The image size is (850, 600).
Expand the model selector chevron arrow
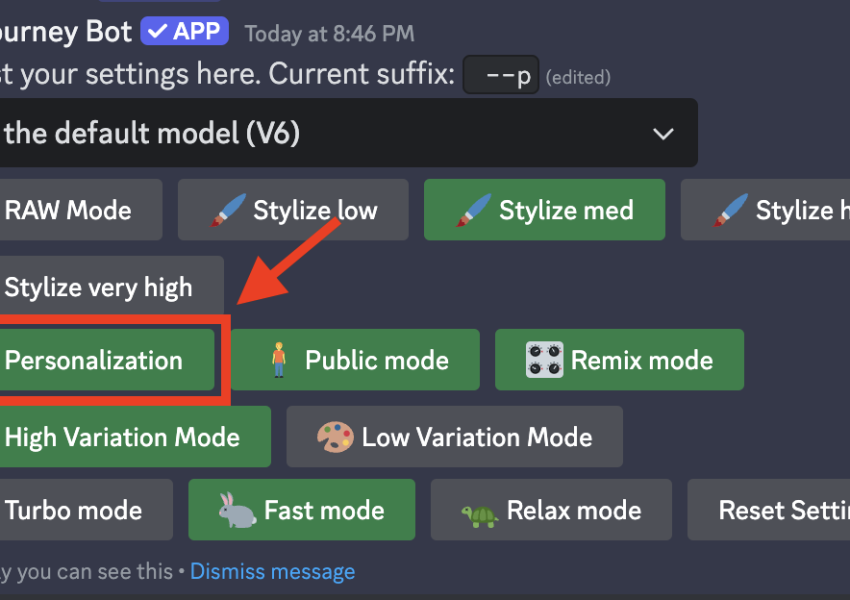pyautogui.click(x=662, y=133)
